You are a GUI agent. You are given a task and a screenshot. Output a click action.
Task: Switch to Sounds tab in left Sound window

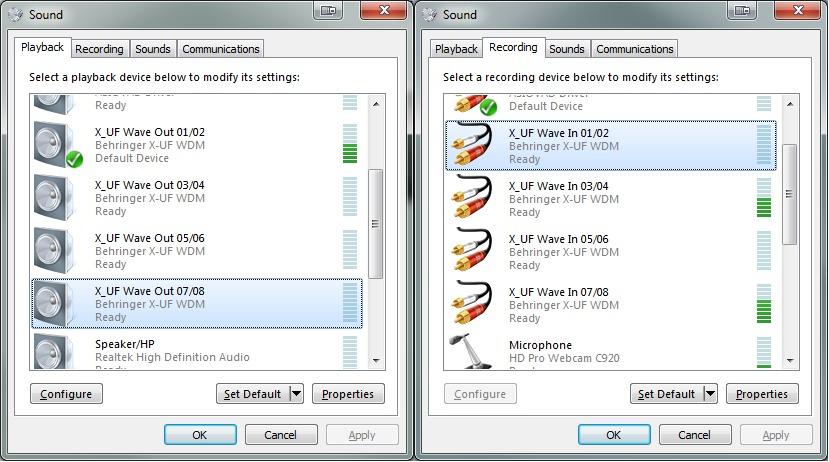point(153,49)
